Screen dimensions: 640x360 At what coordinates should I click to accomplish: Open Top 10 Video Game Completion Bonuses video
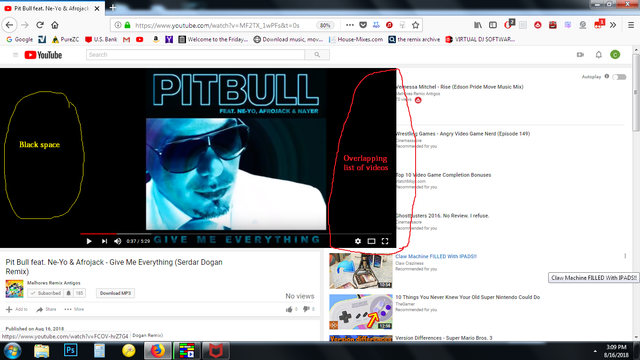443,175
